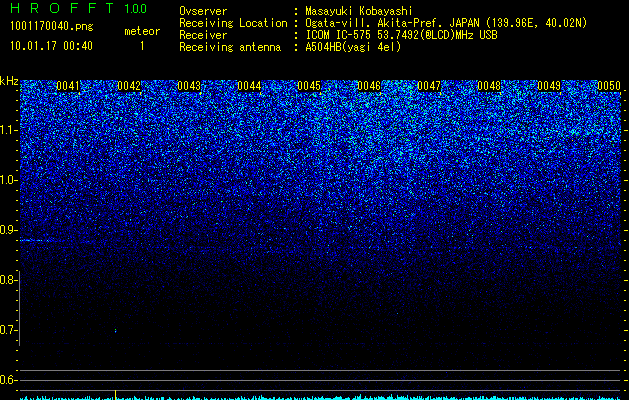Click the Receiver label
629x400 pixels.
click(203, 35)
